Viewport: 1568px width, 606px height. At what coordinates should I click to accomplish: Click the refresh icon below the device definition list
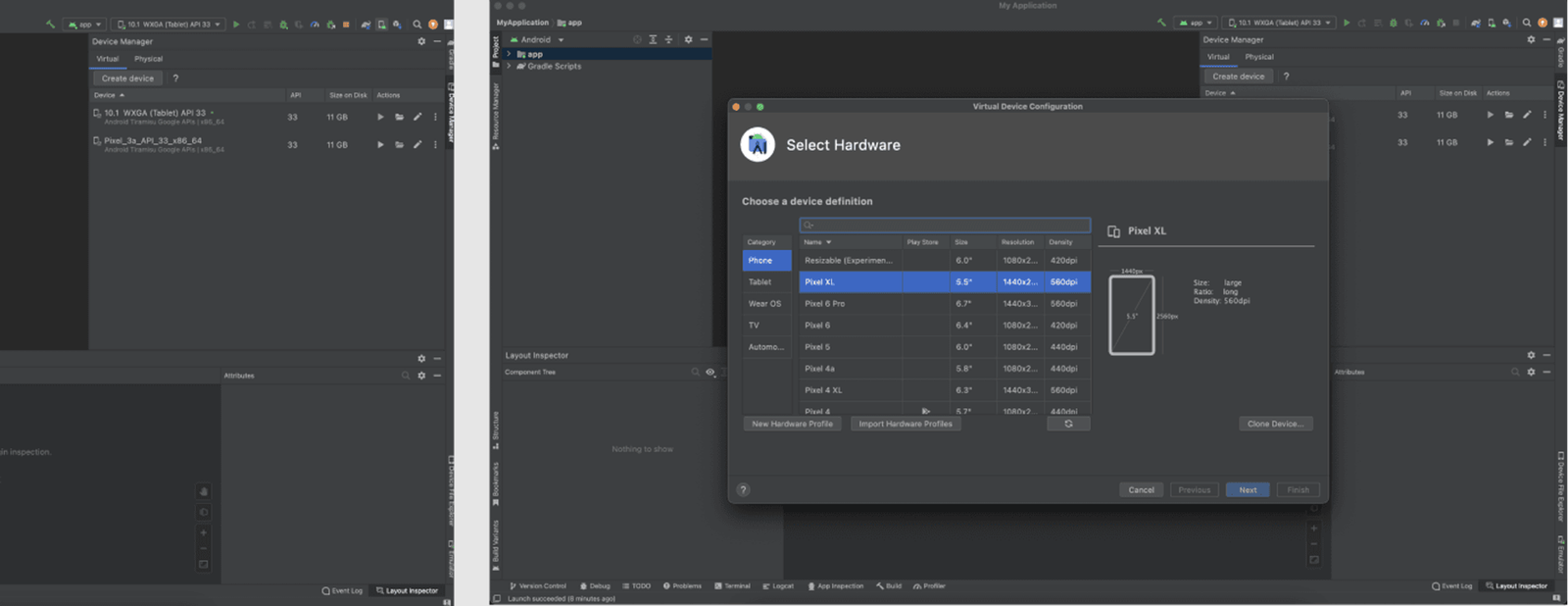click(x=1068, y=424)
